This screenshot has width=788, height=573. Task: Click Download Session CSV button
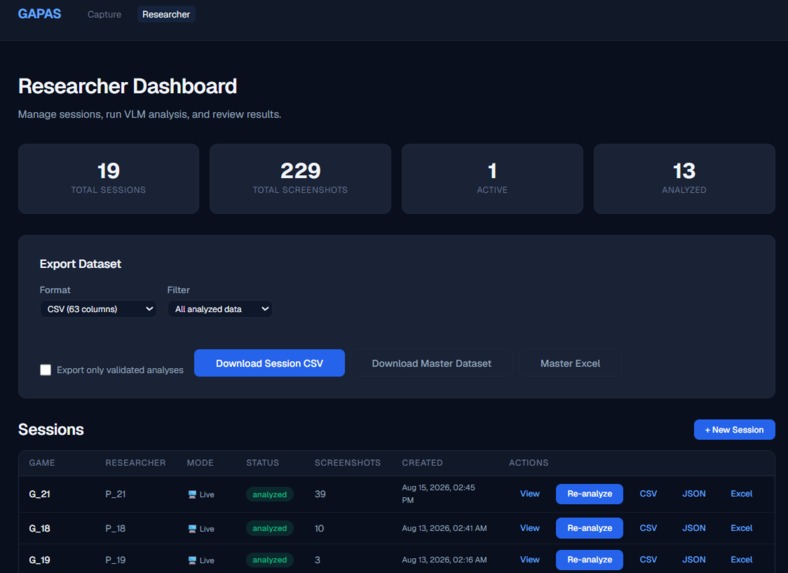269,363
